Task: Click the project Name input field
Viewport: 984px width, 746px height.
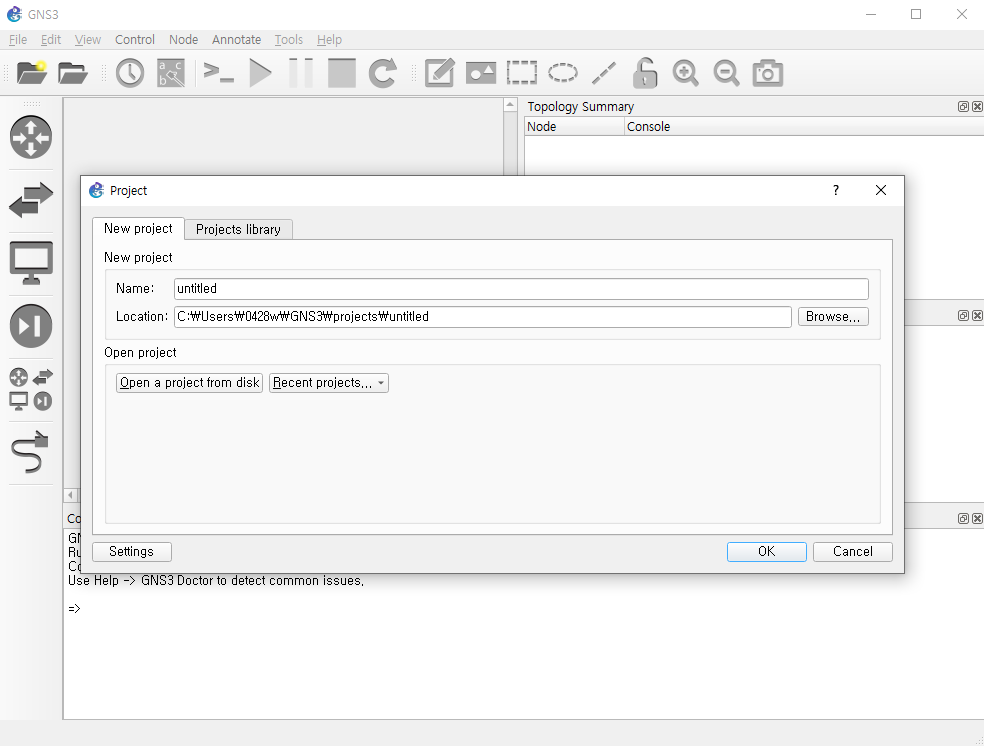Action: [521, 289]
